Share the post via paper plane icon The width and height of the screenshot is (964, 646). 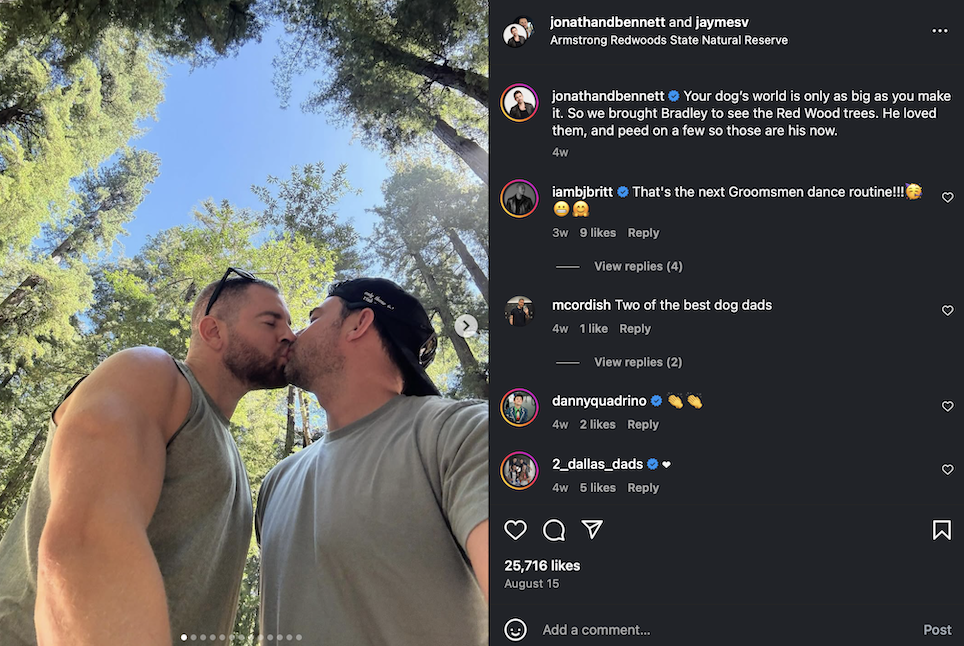point(592,530)
